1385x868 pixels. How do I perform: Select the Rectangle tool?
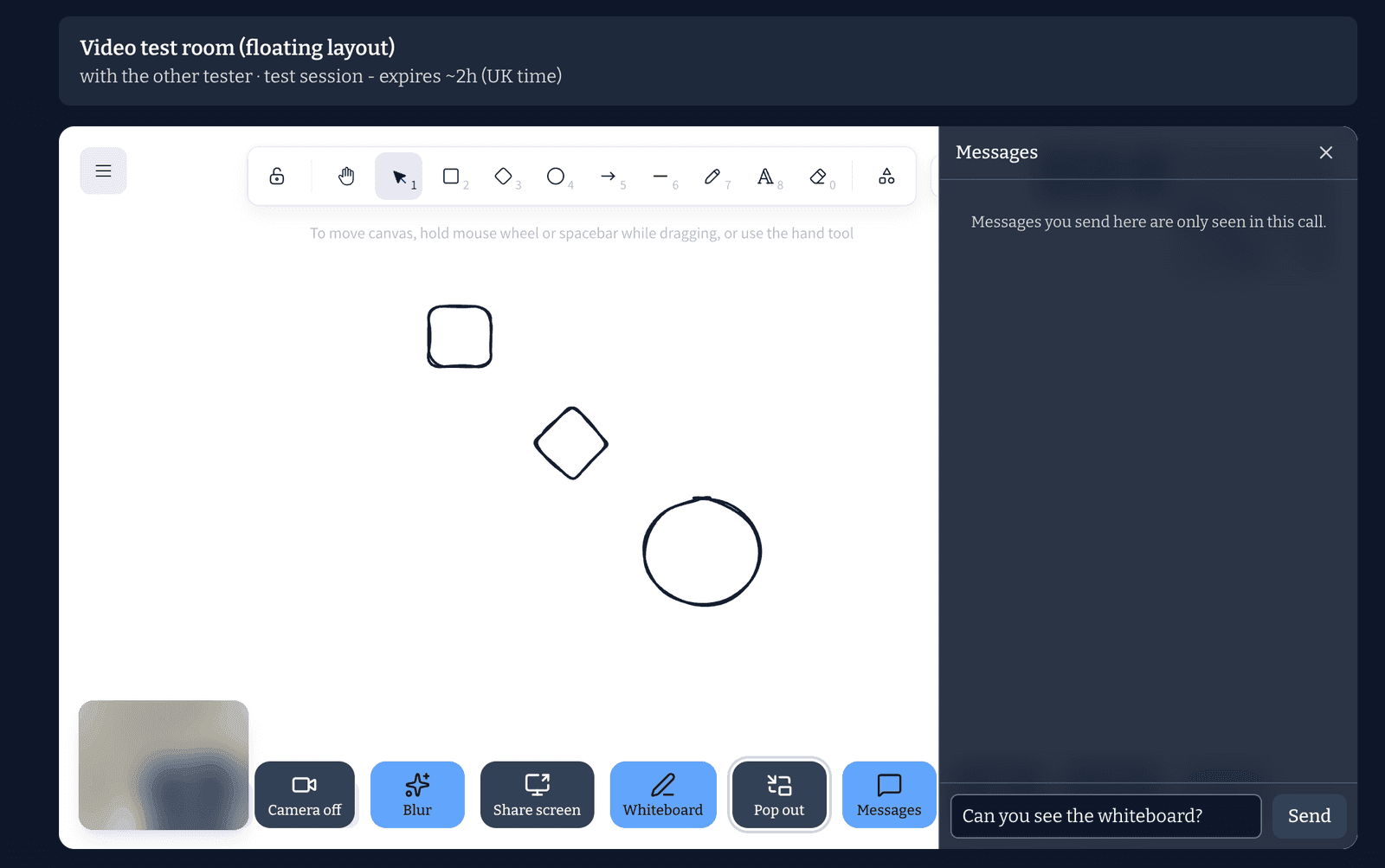tap(451, 177)
